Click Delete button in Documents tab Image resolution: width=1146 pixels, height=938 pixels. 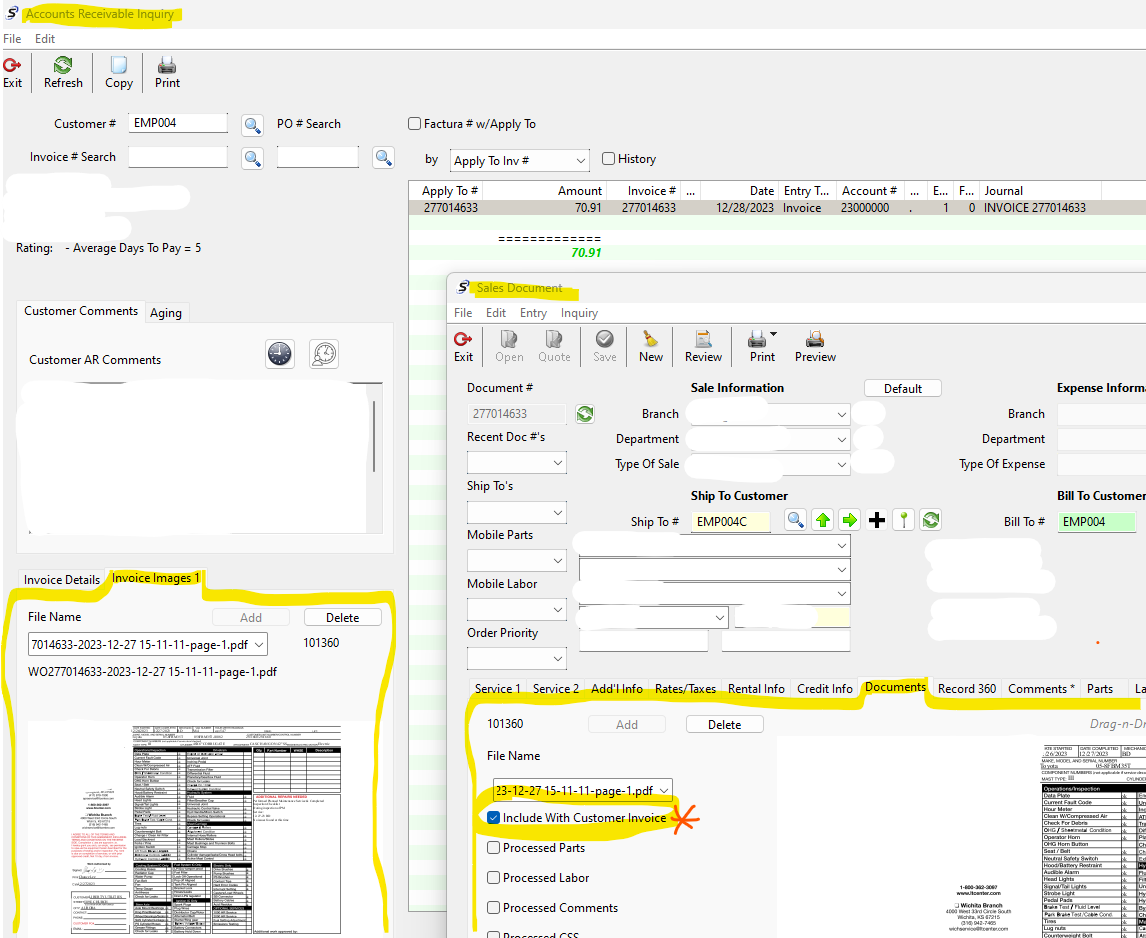(724, 725)
